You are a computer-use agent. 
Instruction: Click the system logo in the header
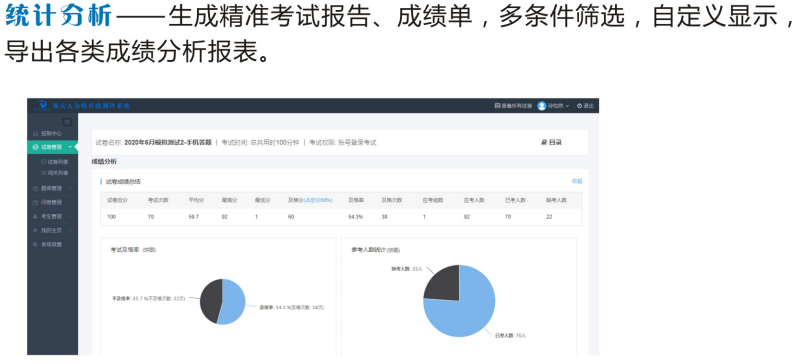pos(41,105)
